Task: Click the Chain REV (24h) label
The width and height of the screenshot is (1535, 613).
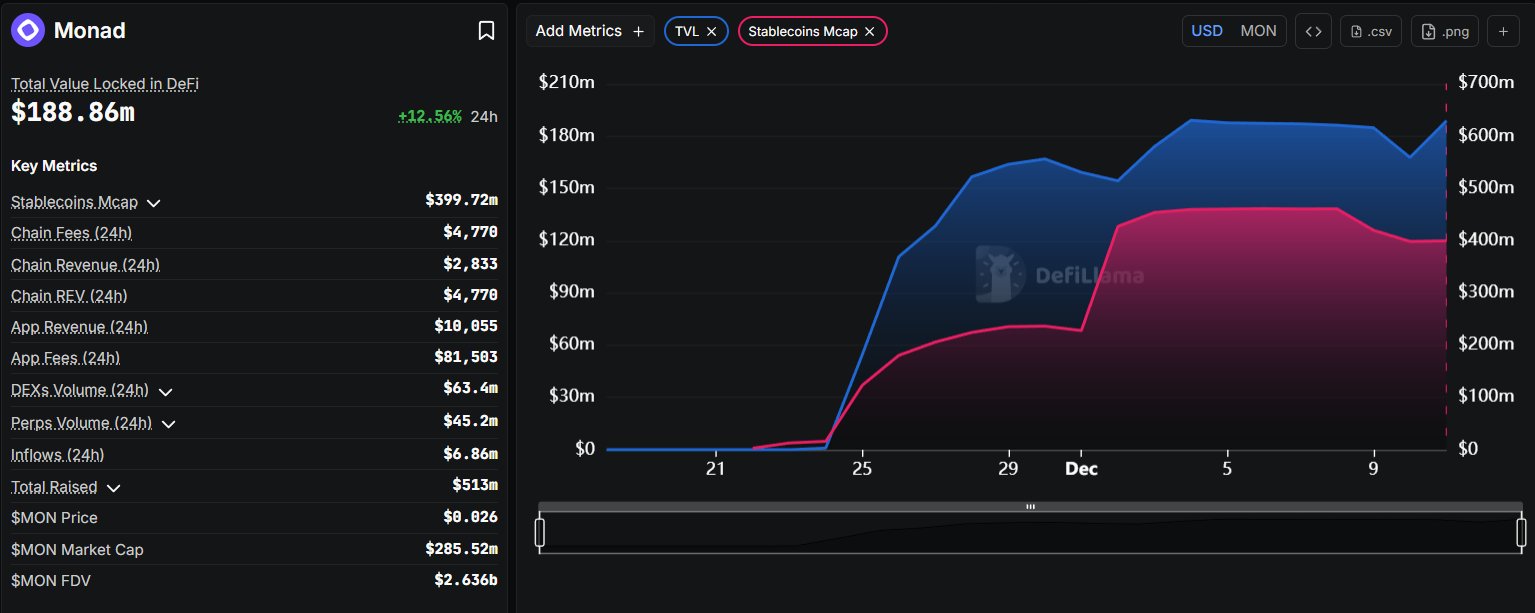Action: pos(69,296)
